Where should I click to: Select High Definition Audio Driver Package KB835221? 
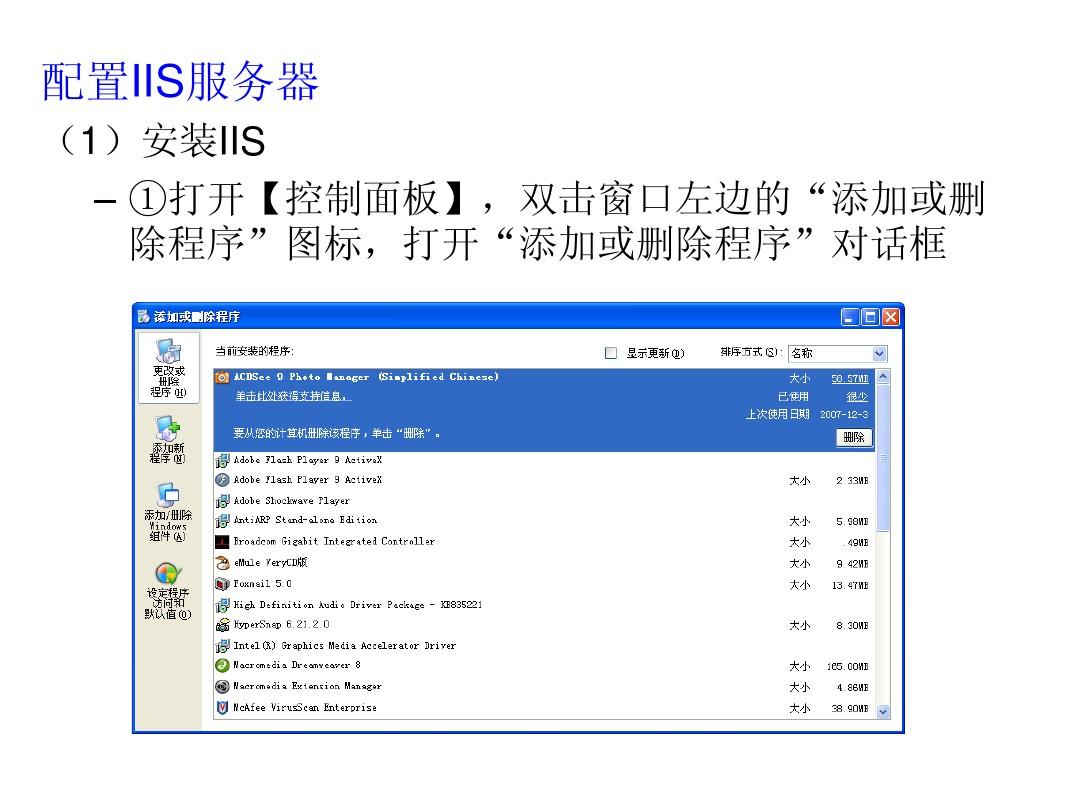[544, 605]
